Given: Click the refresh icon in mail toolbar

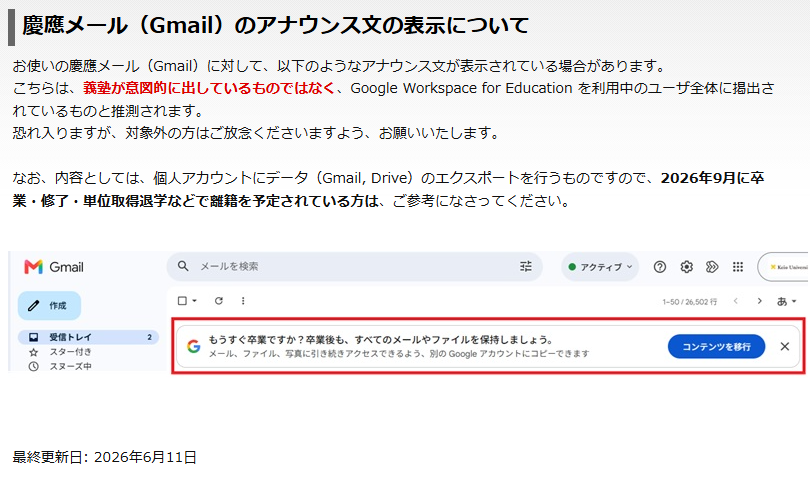Looking at the screenshot, I should tap(219, 301).
